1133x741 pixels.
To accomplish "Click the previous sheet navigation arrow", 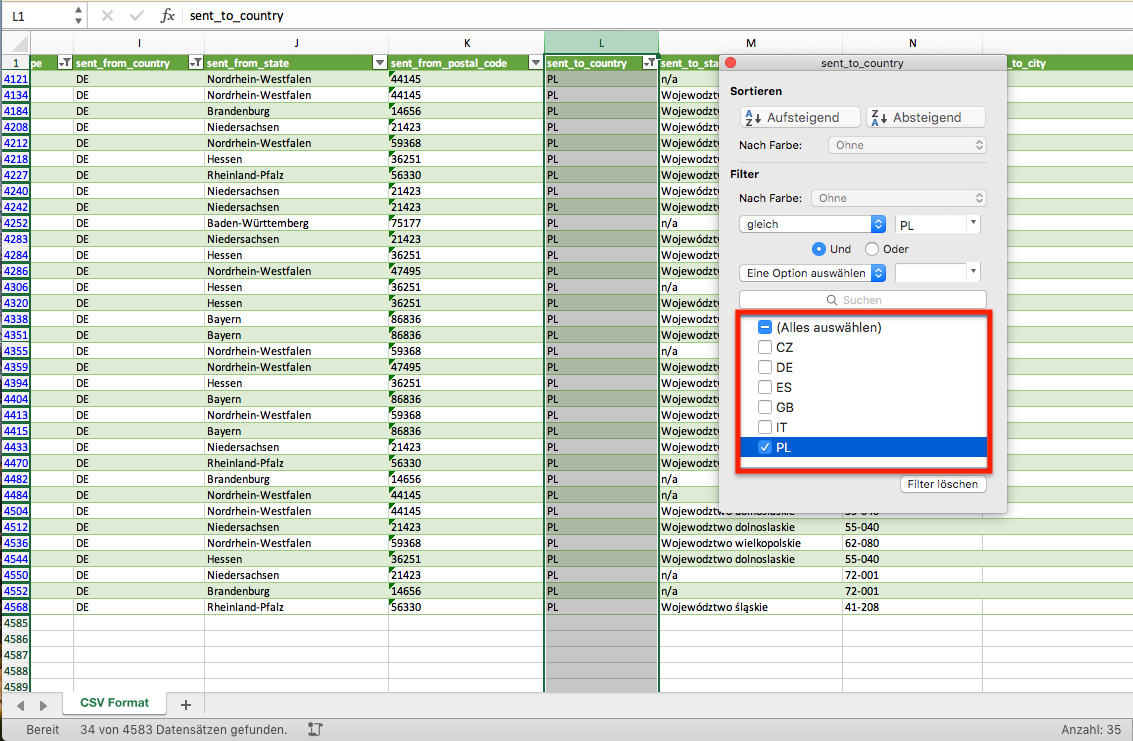I will (20, 705).
